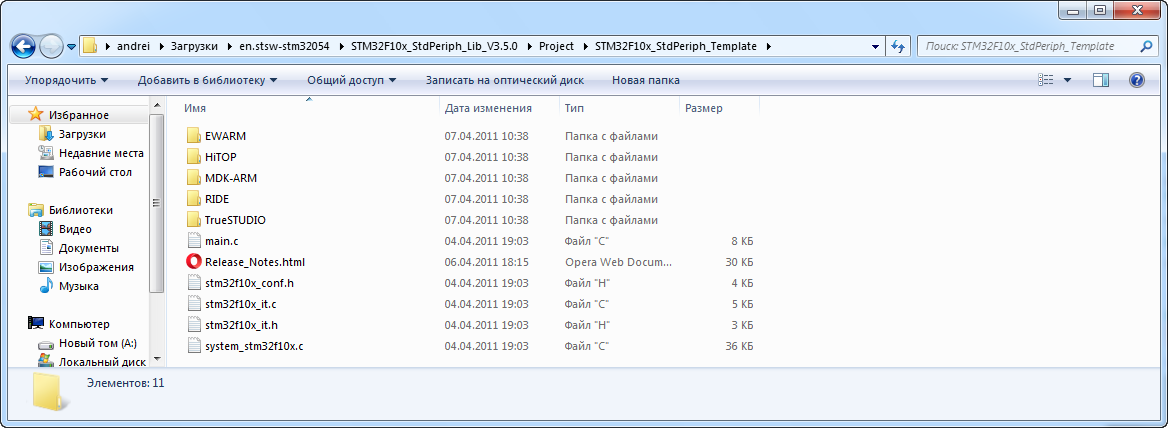
Task: Expand the address bar history dropdown
Action: [875, 46]
